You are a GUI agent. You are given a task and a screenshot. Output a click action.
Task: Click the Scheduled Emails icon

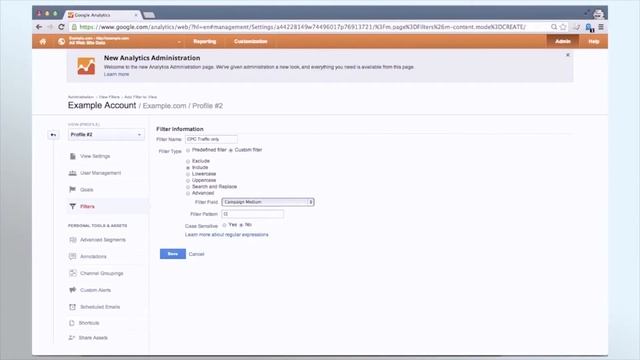pos(73,307)
